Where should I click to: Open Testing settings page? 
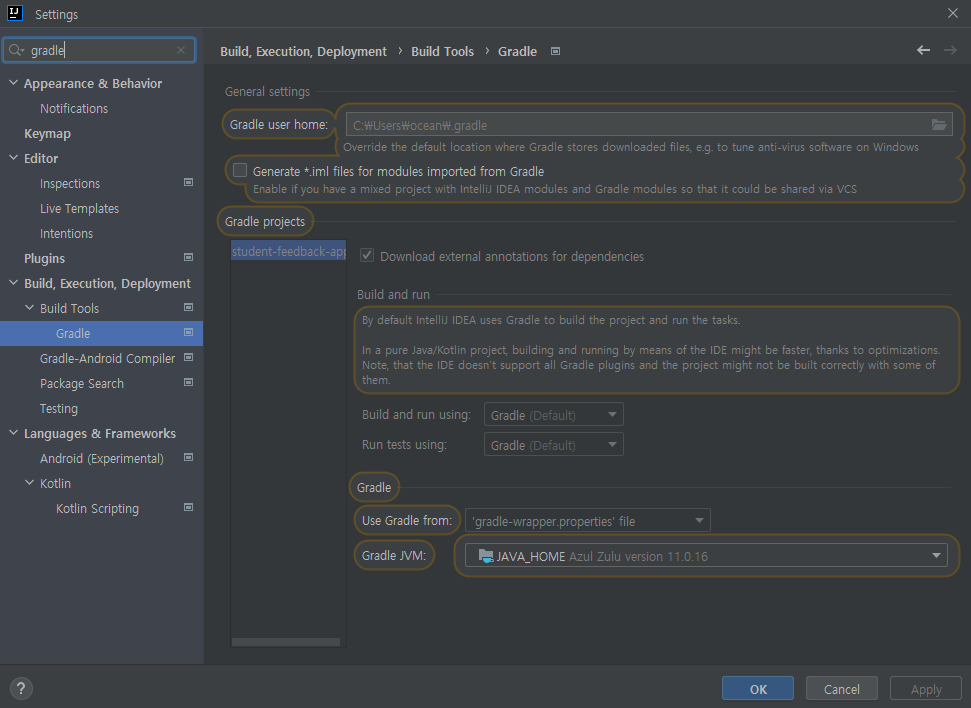pos(59,408)
